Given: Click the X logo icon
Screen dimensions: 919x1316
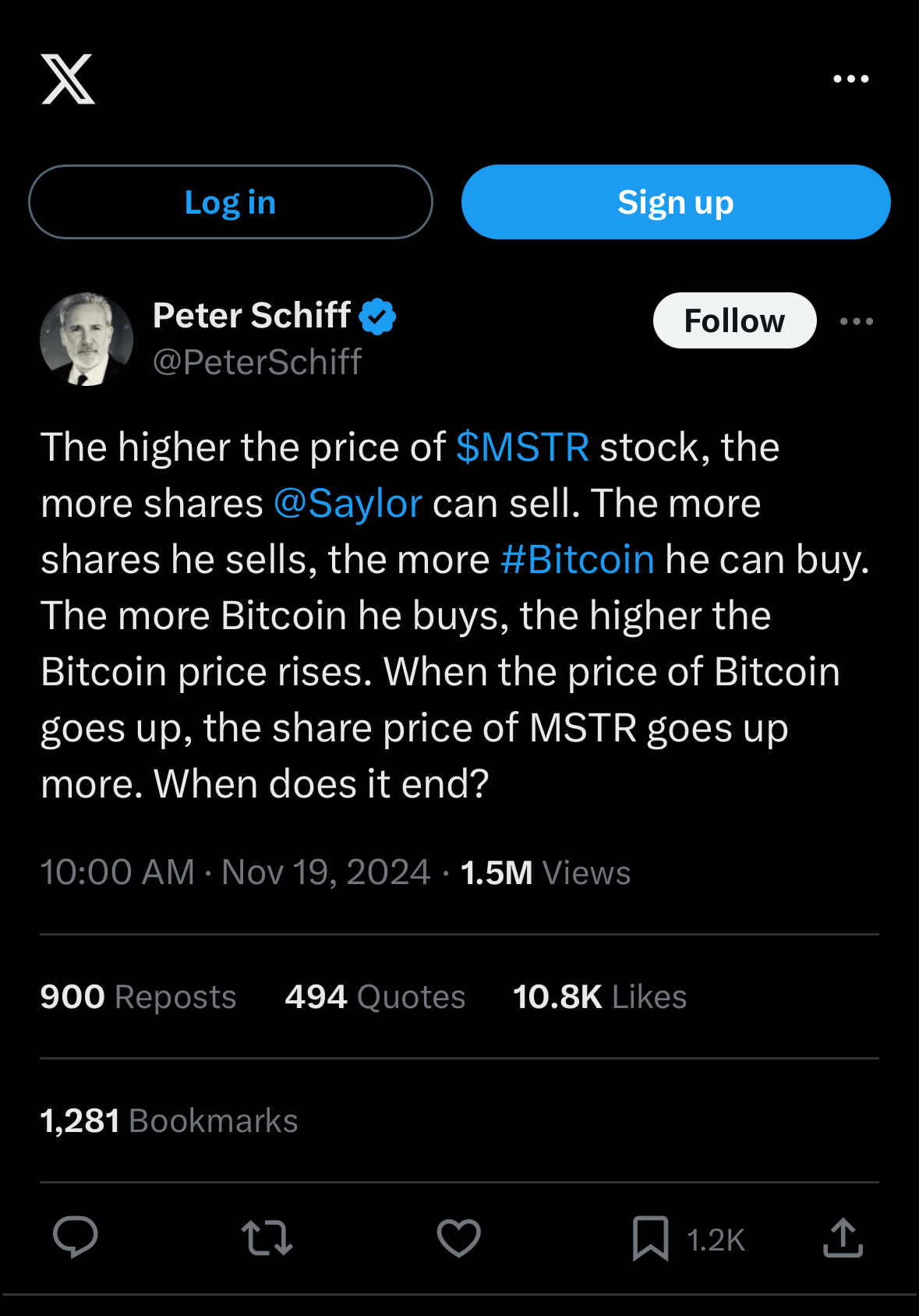Looking at the screenshot, I should pos(68,79).
